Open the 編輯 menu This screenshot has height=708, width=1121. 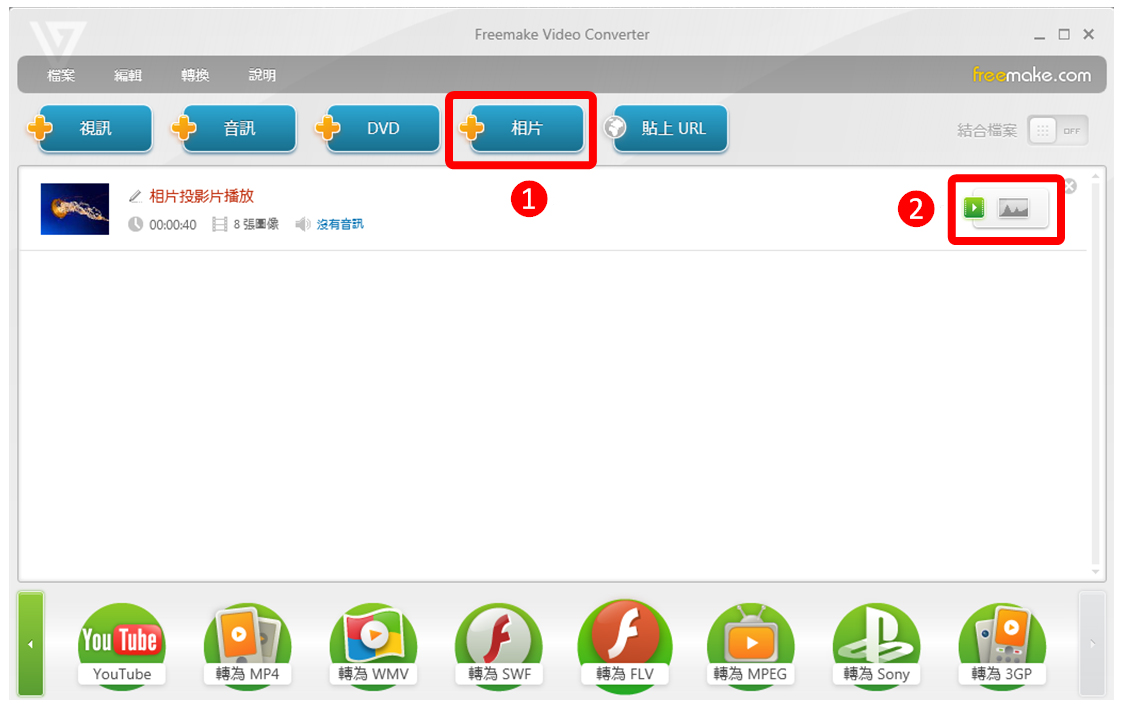click(x=128, y=75)
